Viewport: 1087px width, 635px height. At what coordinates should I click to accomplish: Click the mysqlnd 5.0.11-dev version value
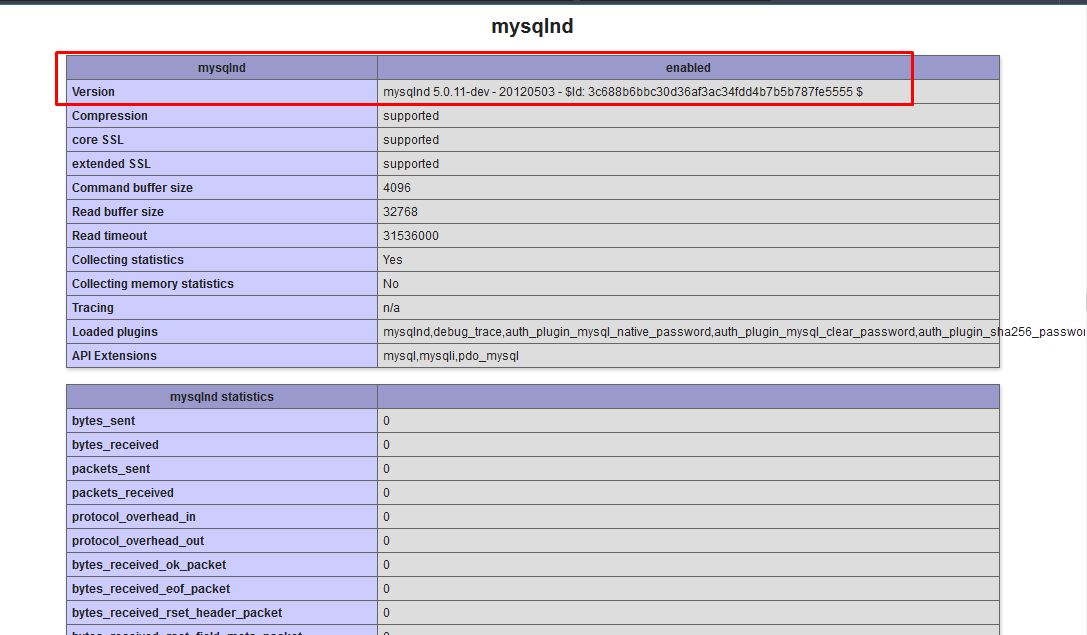click(x=622, y=92)
